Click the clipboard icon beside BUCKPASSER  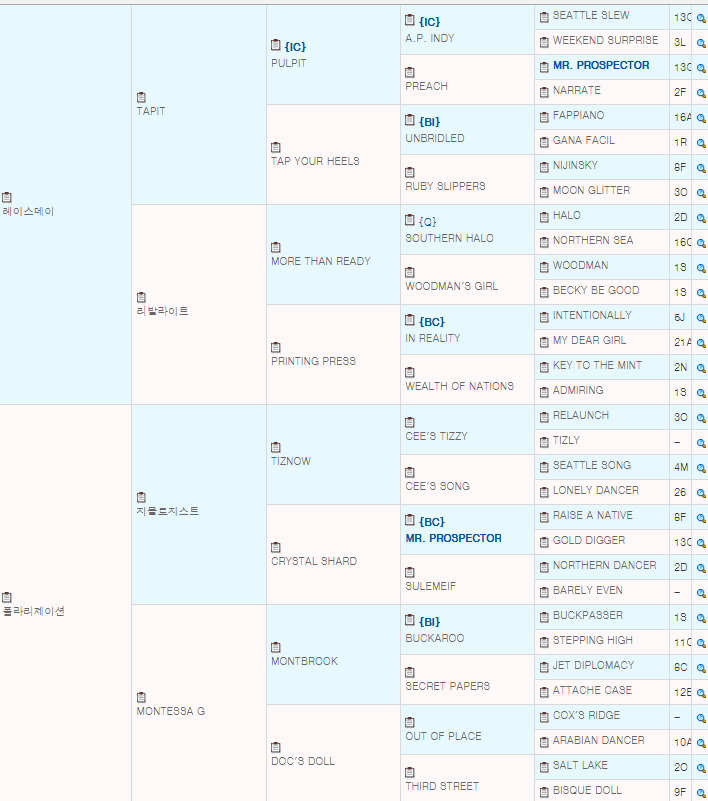pos(544,616)
